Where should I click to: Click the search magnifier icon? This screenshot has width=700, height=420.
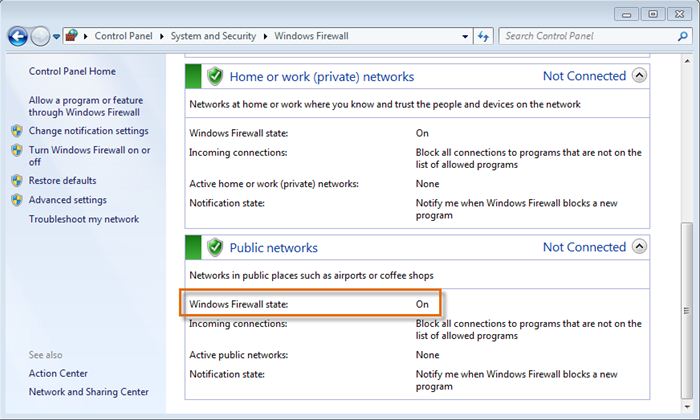pos(683,37)
